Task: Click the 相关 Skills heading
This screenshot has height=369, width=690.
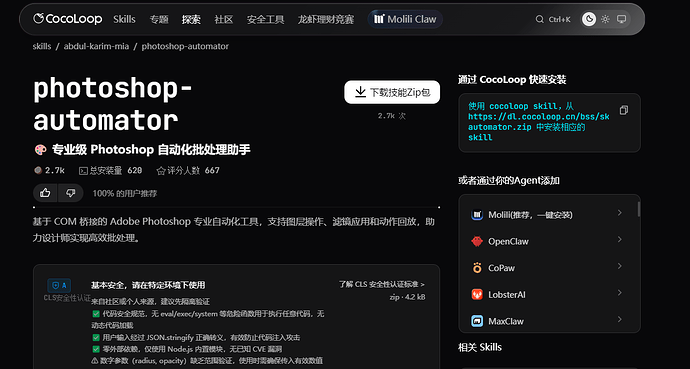Action: [480, 347]
